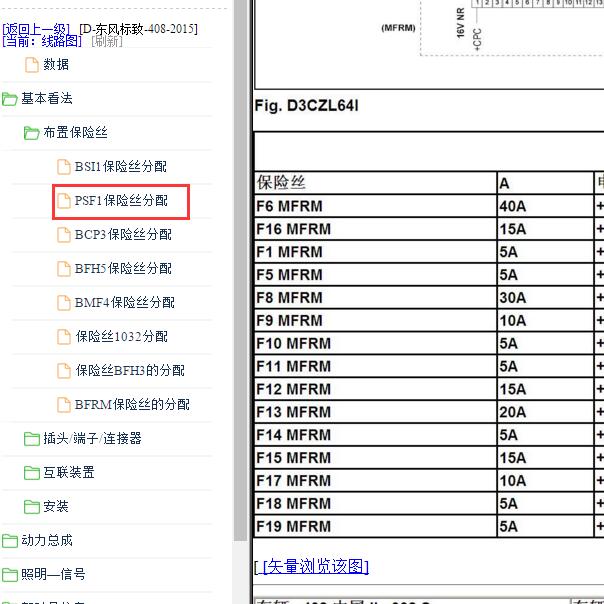The width and height of the screenshot is (604, 604).
Task: Click the left panel vertical scrollbar
Action: pos(240,270)
